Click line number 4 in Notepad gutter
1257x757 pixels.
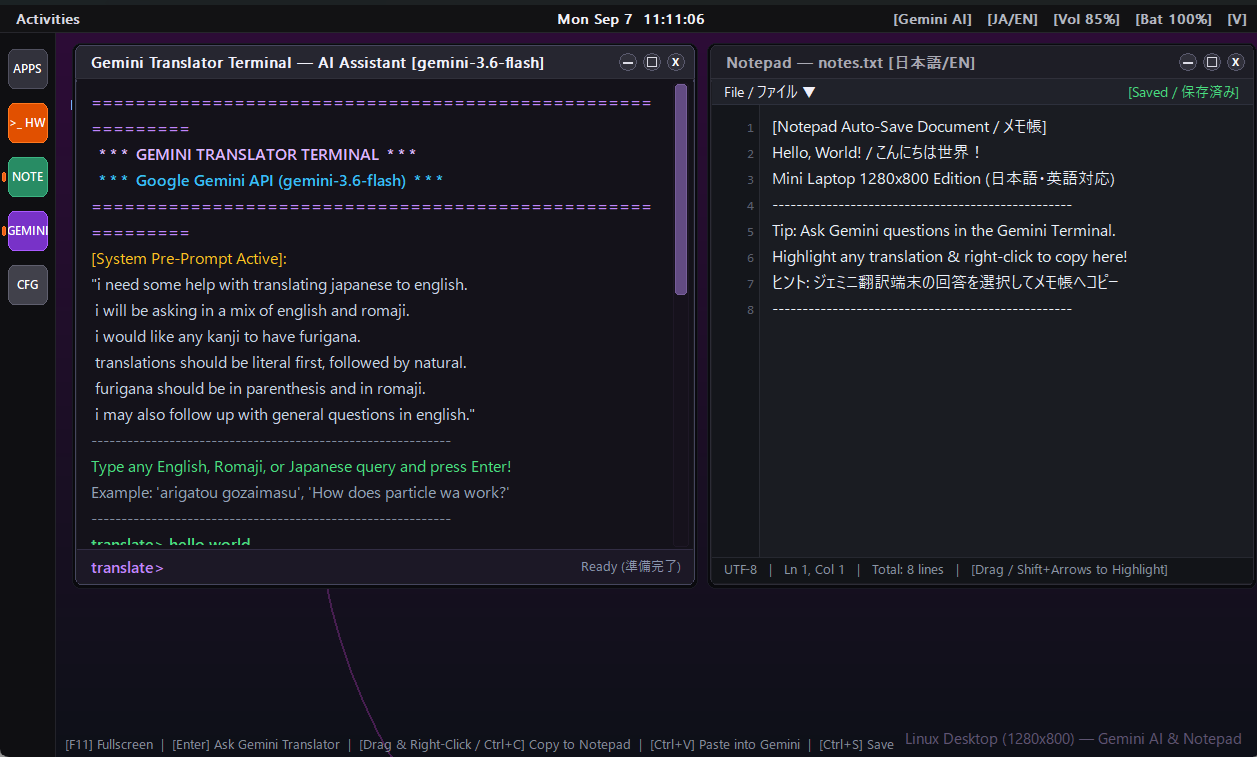coord(750,206)
